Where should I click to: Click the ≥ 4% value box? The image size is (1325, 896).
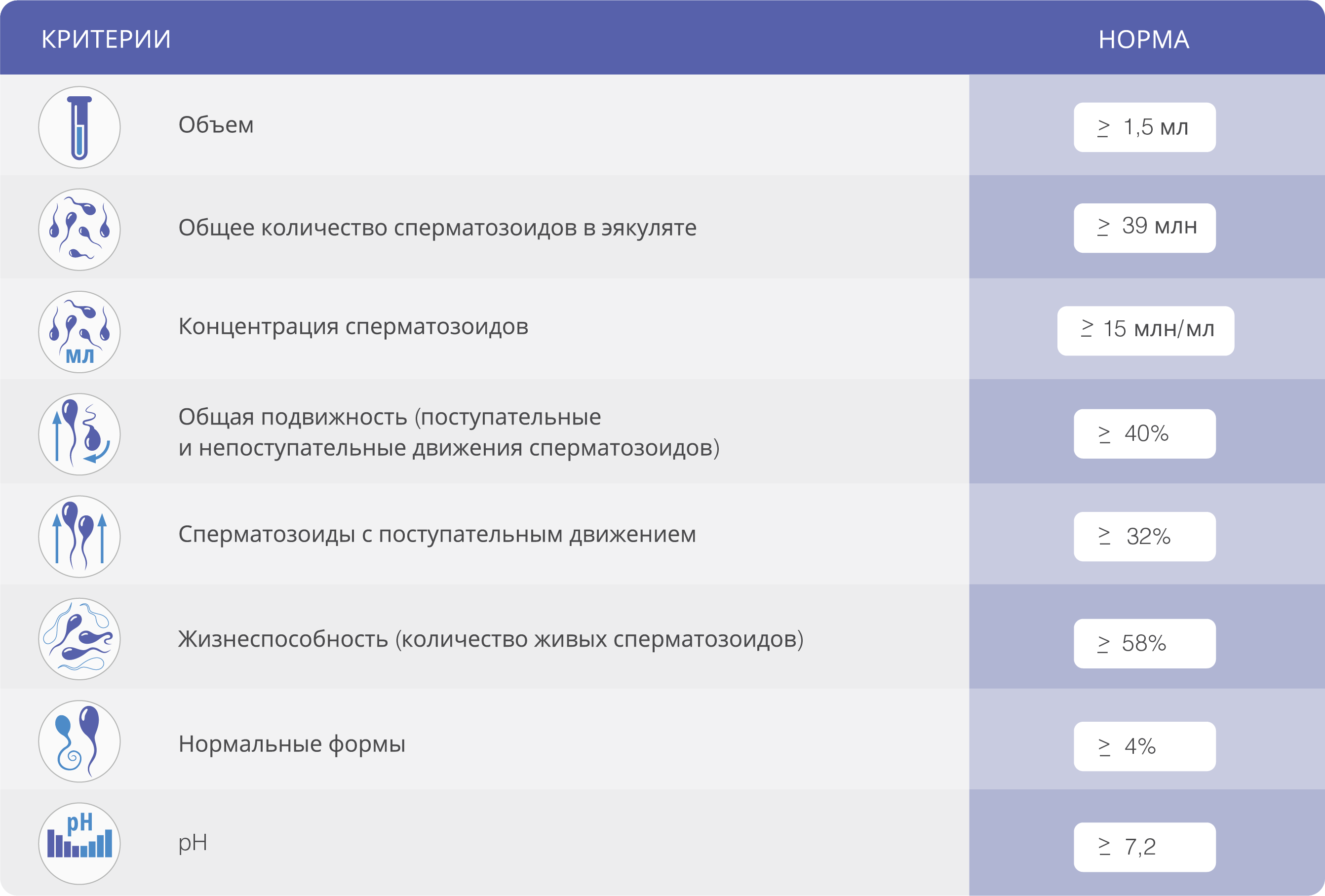[x=1144, y=746]
